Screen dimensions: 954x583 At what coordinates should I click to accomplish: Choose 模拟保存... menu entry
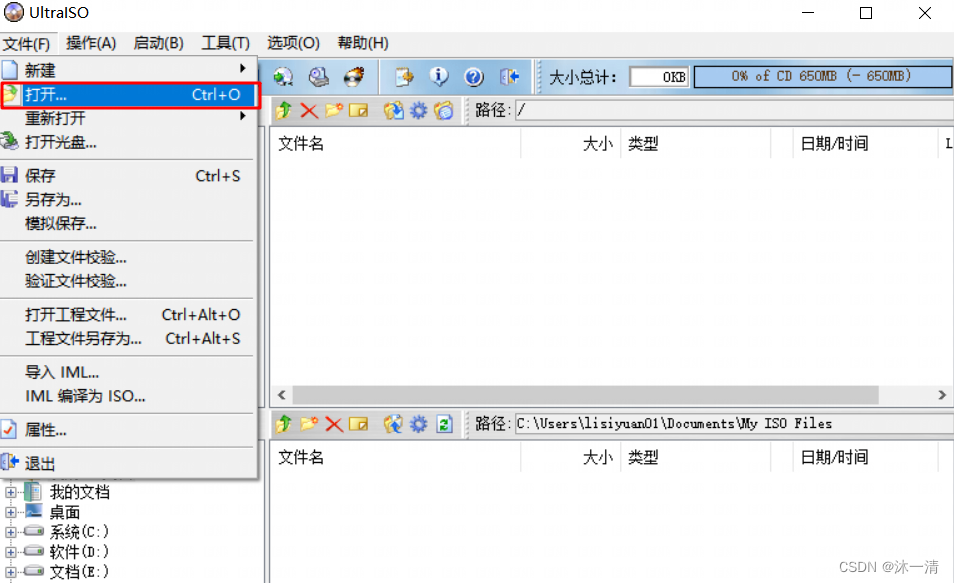128,224
